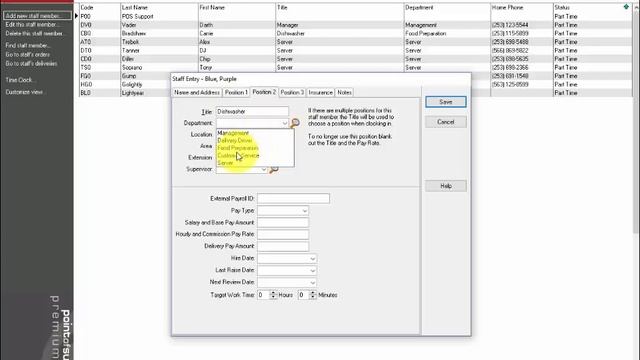This screenshot has width=640, height=360.
Task: Click the main window vertical scrollbar
Action: [x=637, y=122]
